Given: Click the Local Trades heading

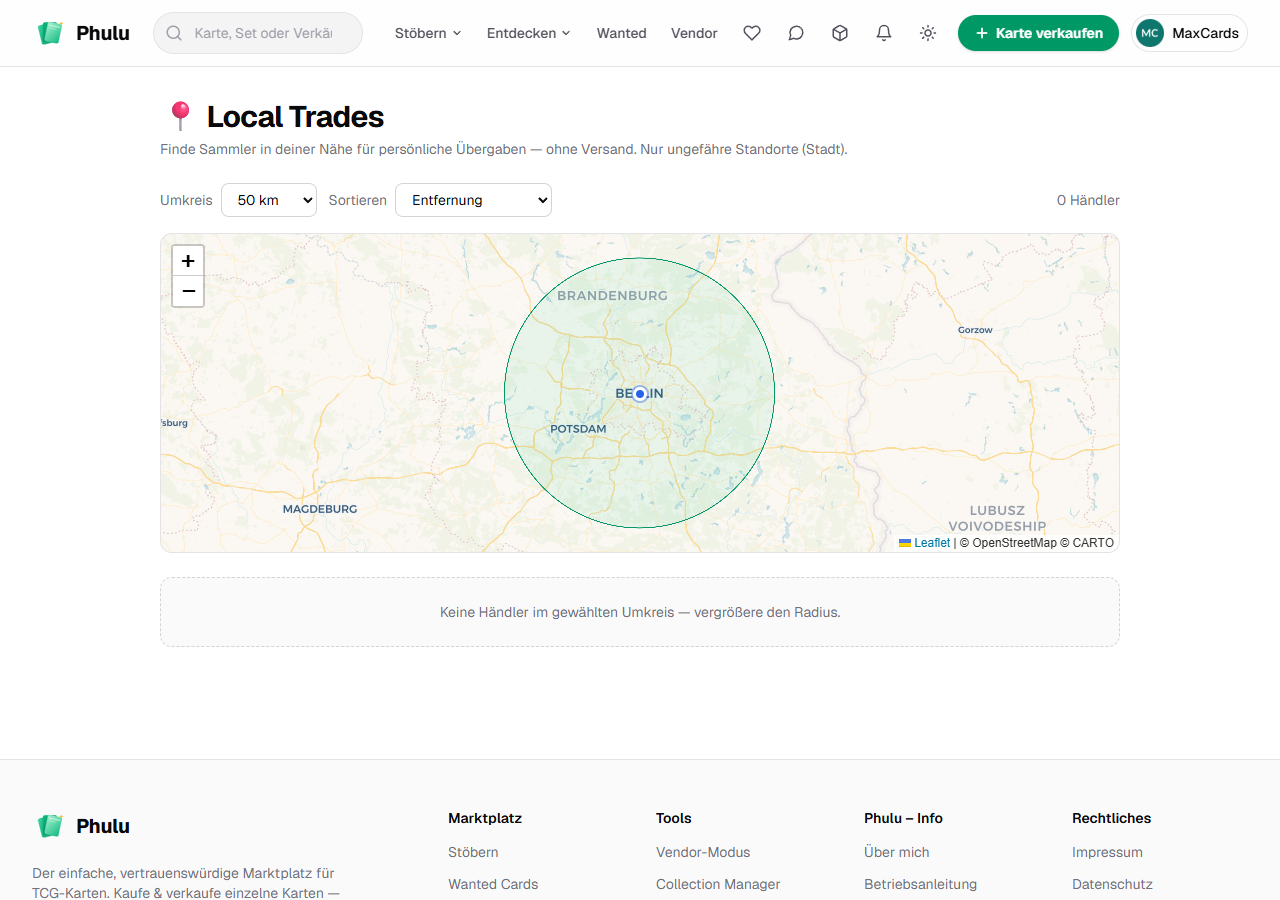Looking at the screenshot, I should tap(295, 117).
